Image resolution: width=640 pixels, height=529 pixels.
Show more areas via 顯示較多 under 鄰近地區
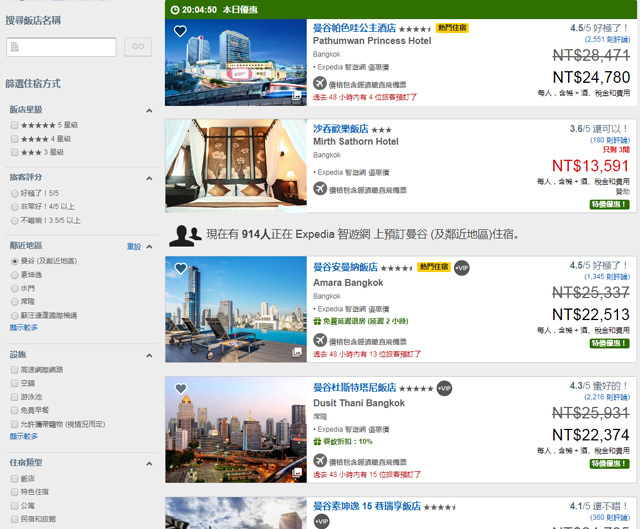click(x=24, y=327)
